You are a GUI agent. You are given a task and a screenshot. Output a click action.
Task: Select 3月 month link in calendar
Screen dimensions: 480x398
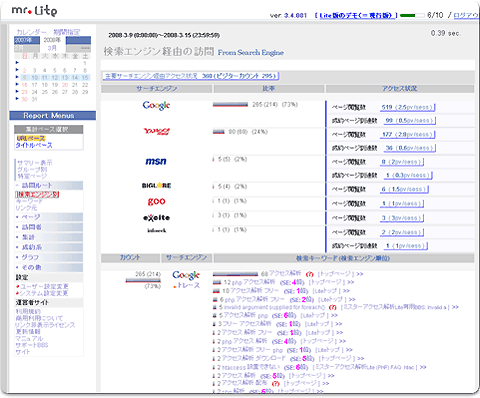52,48
